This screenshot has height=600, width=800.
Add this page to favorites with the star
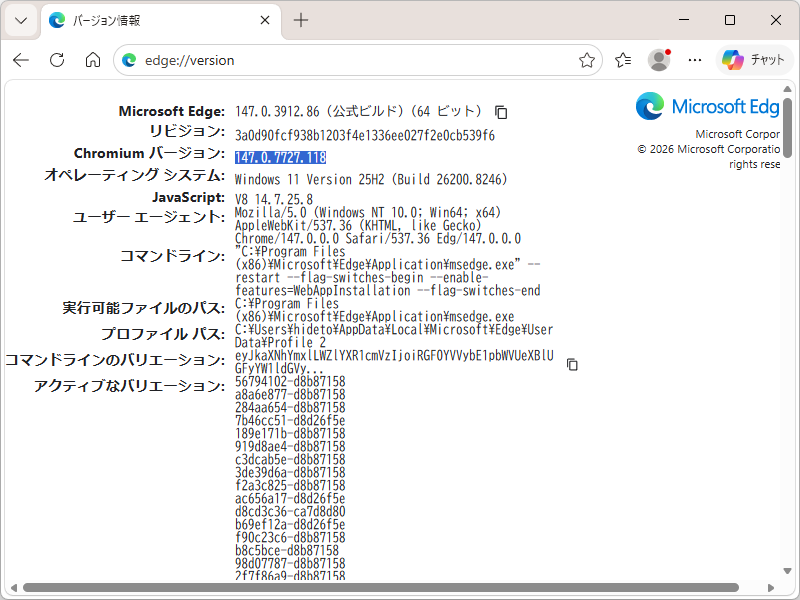pos(587,60)
